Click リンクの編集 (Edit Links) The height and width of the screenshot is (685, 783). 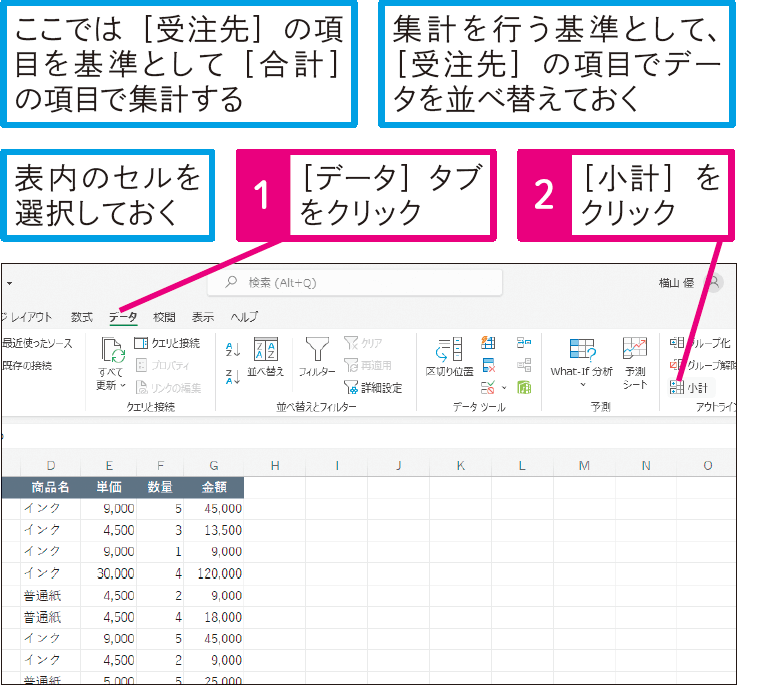pyautogui.click(x=168, y=387)
